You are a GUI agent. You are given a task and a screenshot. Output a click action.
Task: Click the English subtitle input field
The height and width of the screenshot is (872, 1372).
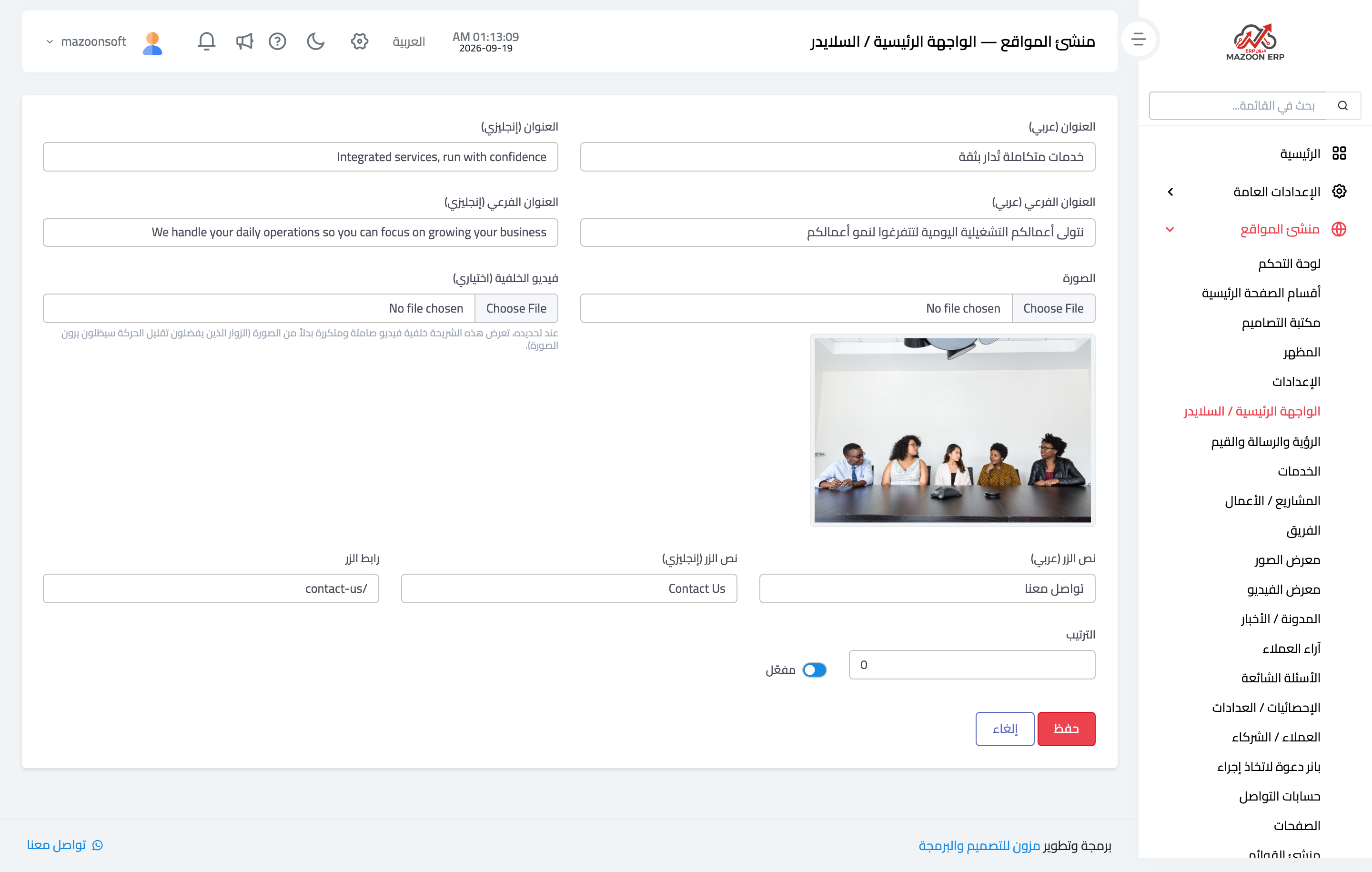tap(300, 233)
